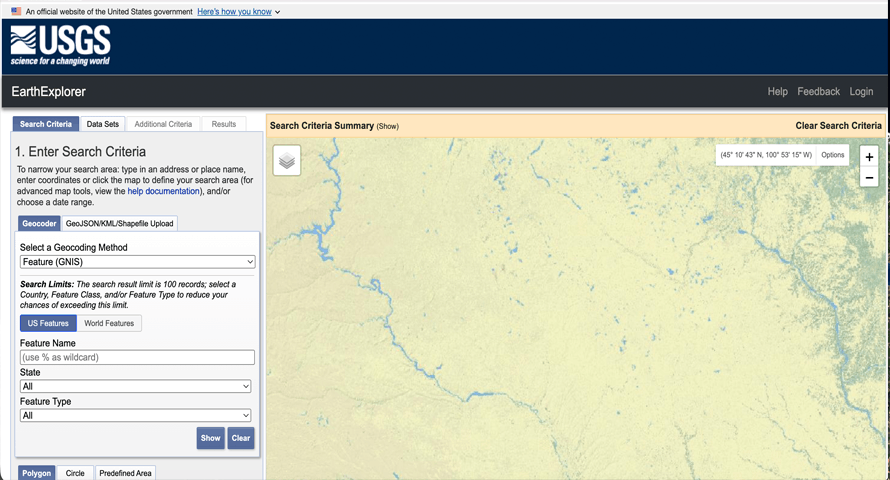Click the US flag icon
The width and height of the screenshot is (890, 480).
coord(16,11)
